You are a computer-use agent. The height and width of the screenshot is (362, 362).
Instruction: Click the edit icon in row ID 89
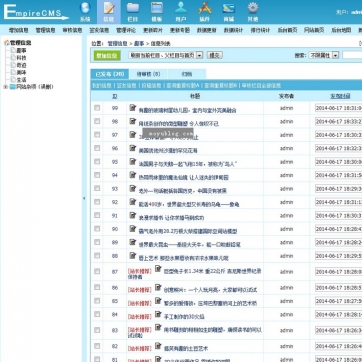pos(133,242)
